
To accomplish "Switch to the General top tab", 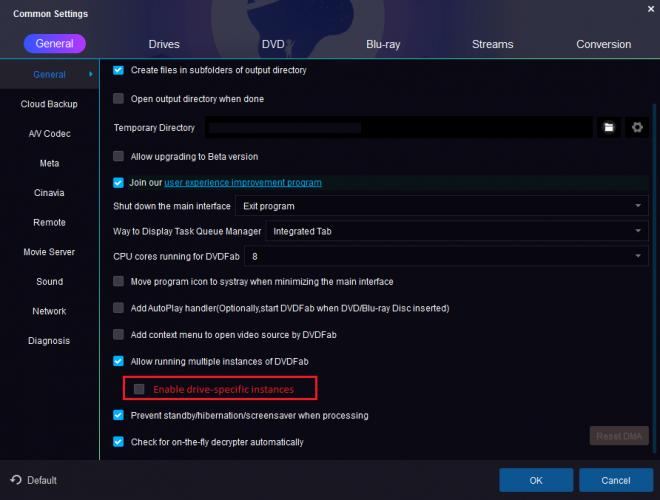I will coord(54,44).
